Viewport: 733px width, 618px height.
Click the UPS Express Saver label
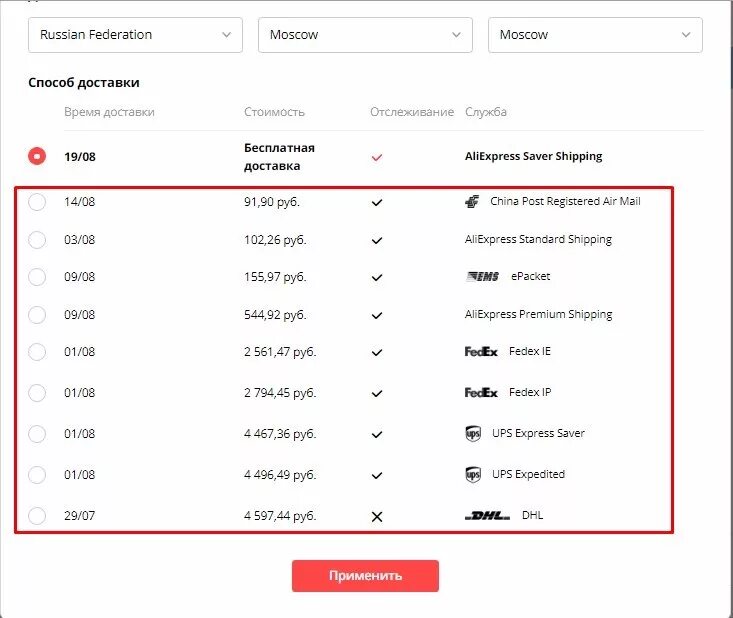pyautogui.click(x=538, y=433)
